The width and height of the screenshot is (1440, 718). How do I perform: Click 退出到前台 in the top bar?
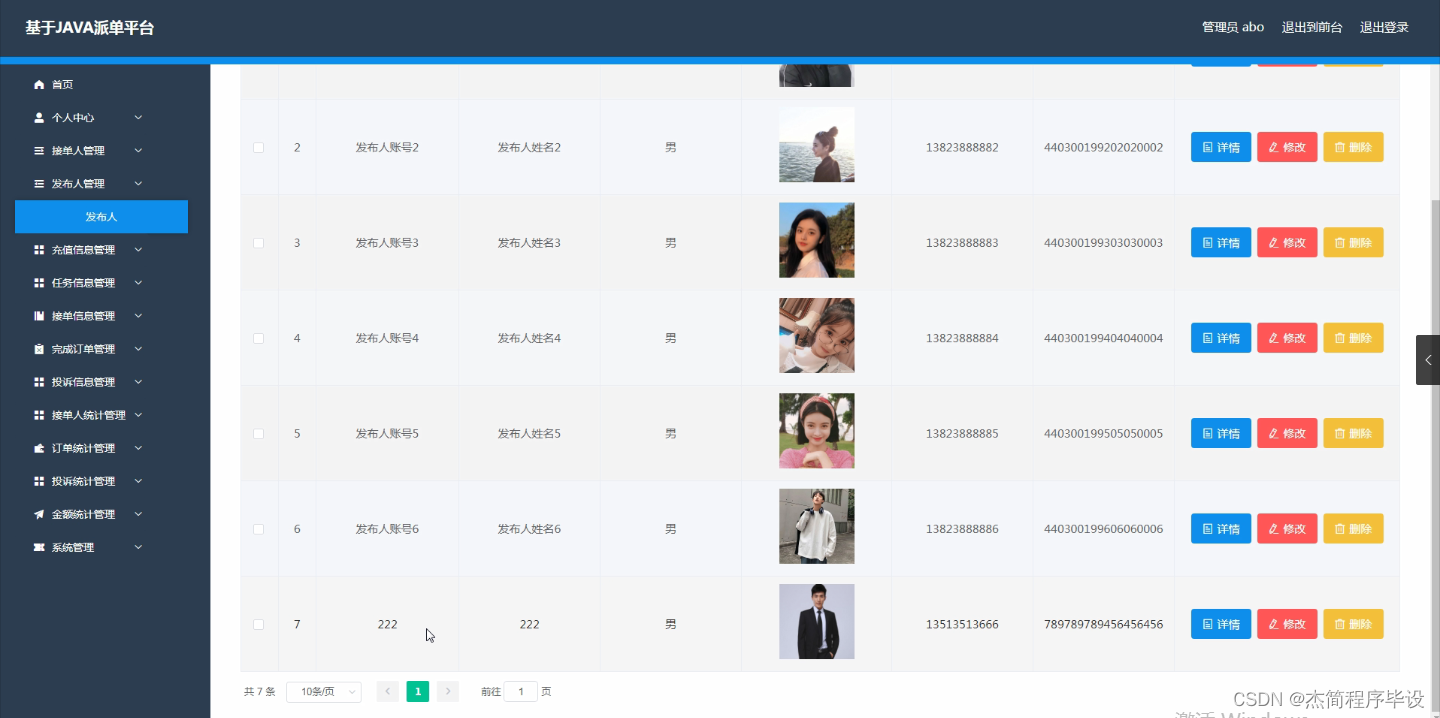tap(1312, 27)
